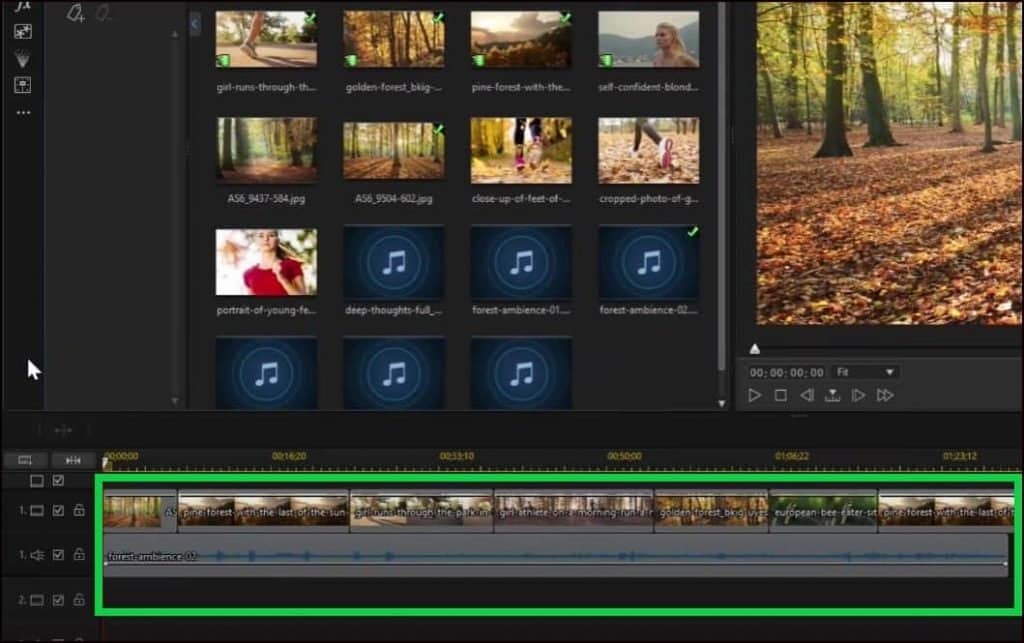Click the add new tag icon

[x=75, y=13]
